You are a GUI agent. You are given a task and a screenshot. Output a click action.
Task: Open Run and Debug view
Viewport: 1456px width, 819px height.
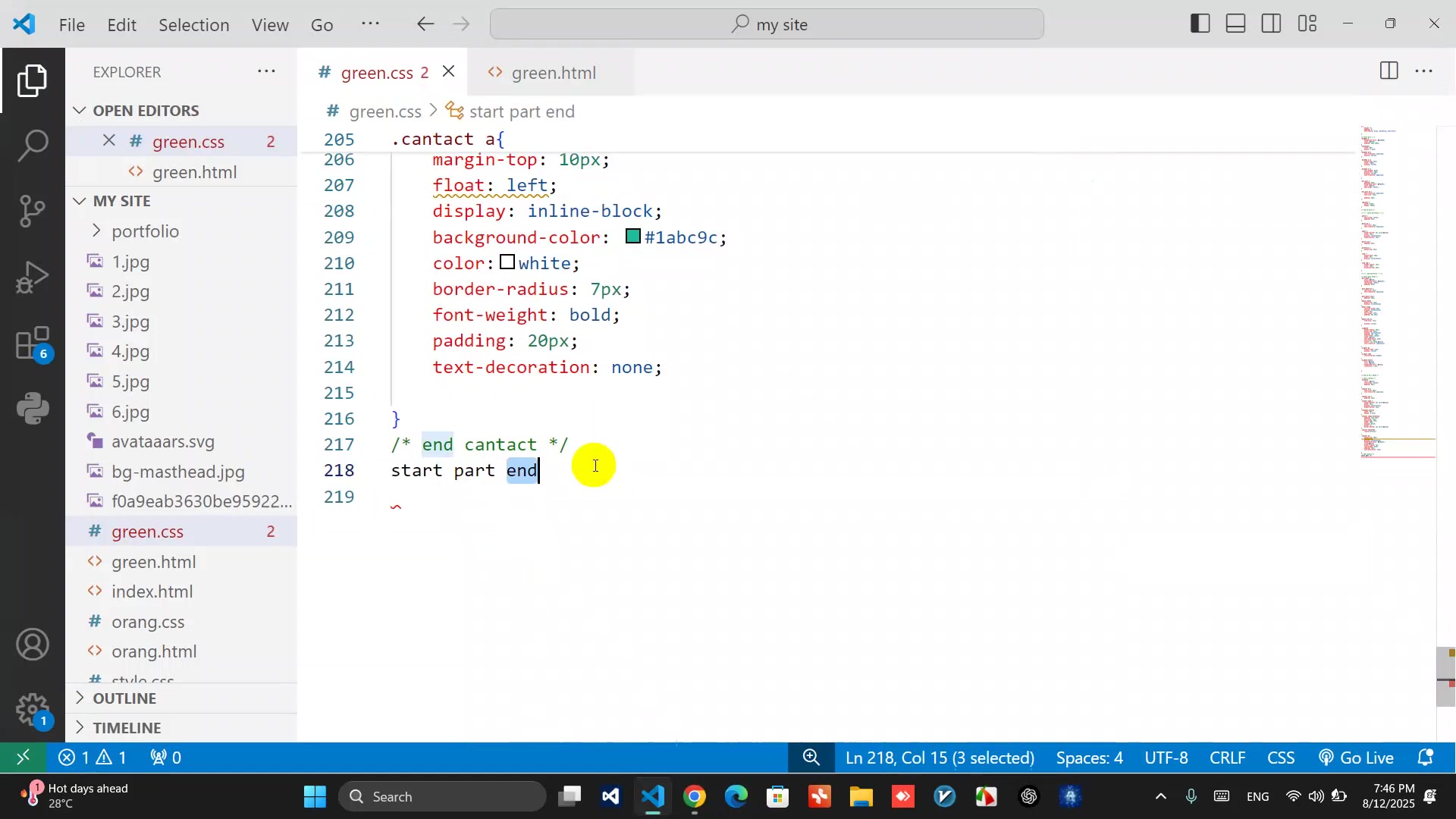33,277
